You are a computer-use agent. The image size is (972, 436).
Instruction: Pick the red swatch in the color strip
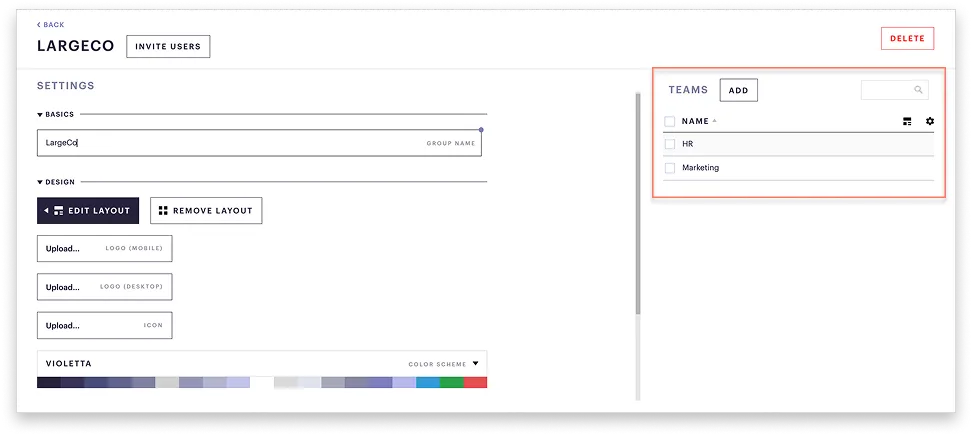[x=475, y=382]
